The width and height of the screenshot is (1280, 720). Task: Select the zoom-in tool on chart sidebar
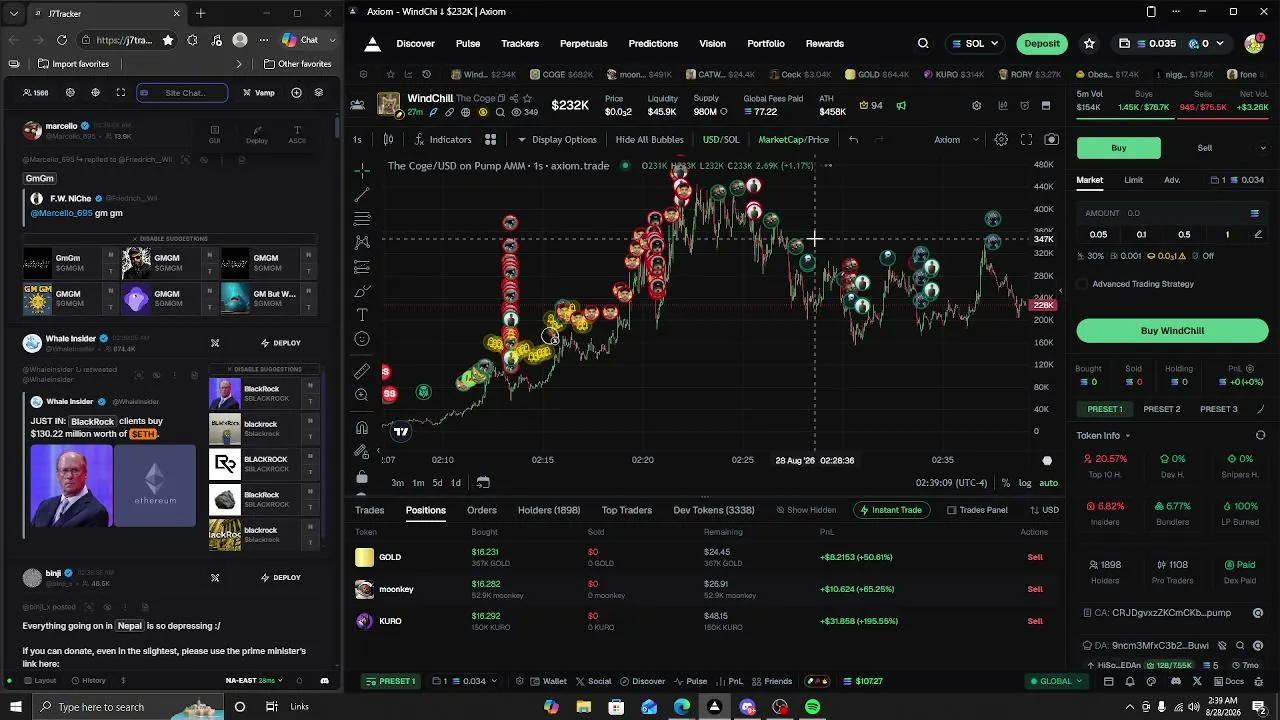(362, 395)
